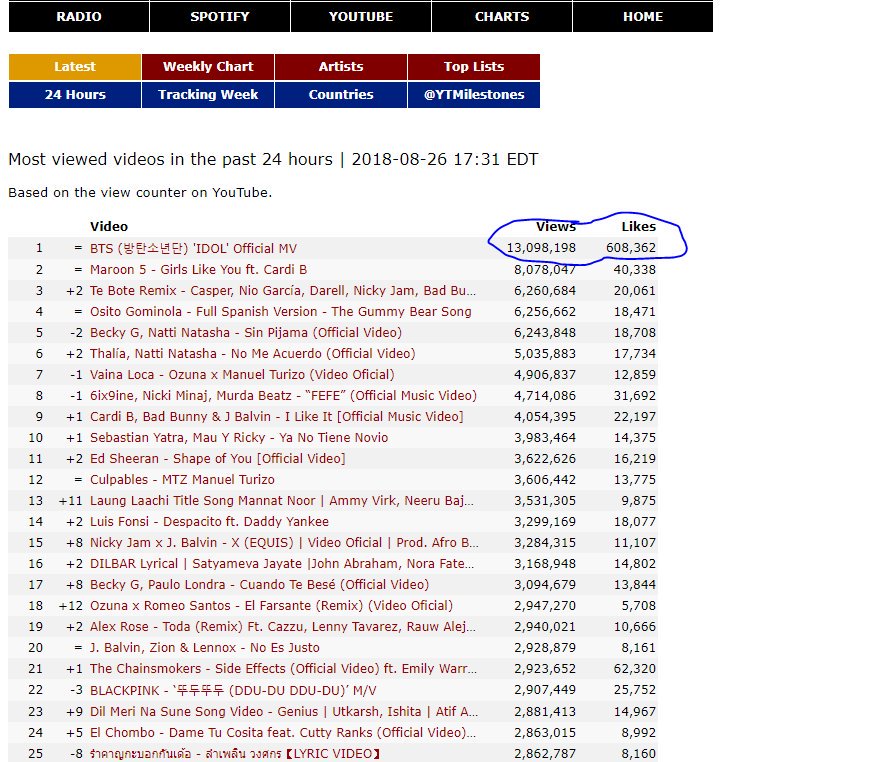Open Thalía No Me Acuerdo link
This screenshot has width=873, height=762.
[253, 354]
